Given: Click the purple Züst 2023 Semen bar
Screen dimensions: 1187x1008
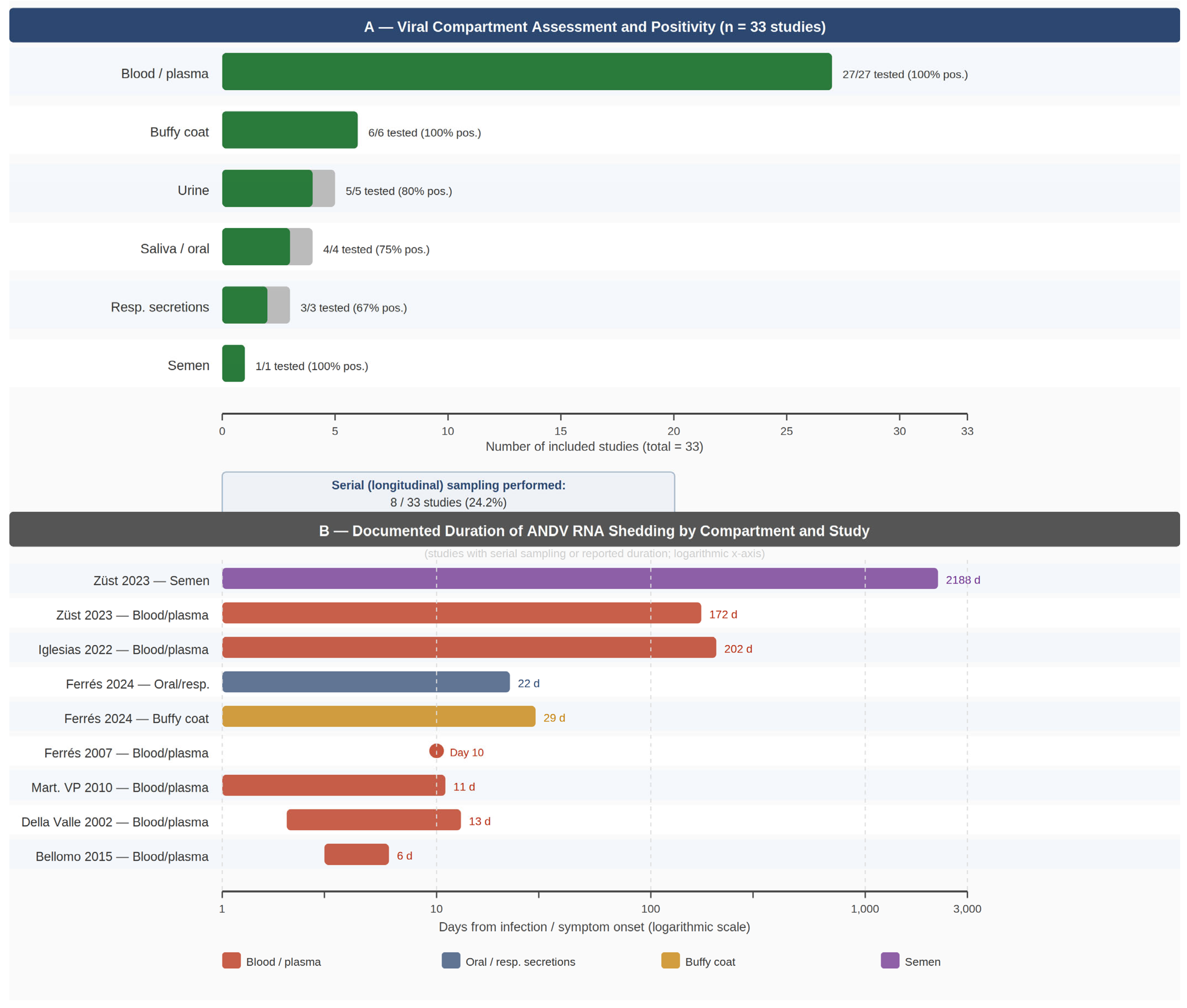Looking at the screenshot, I should click(x=579, y=578).
